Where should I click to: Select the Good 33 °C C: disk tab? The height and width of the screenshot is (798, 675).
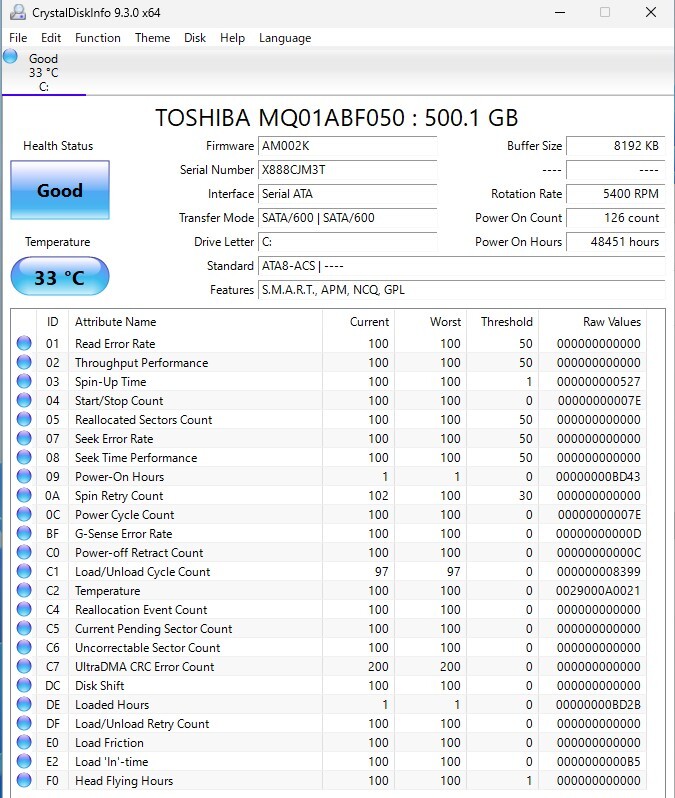click(44, 72)
